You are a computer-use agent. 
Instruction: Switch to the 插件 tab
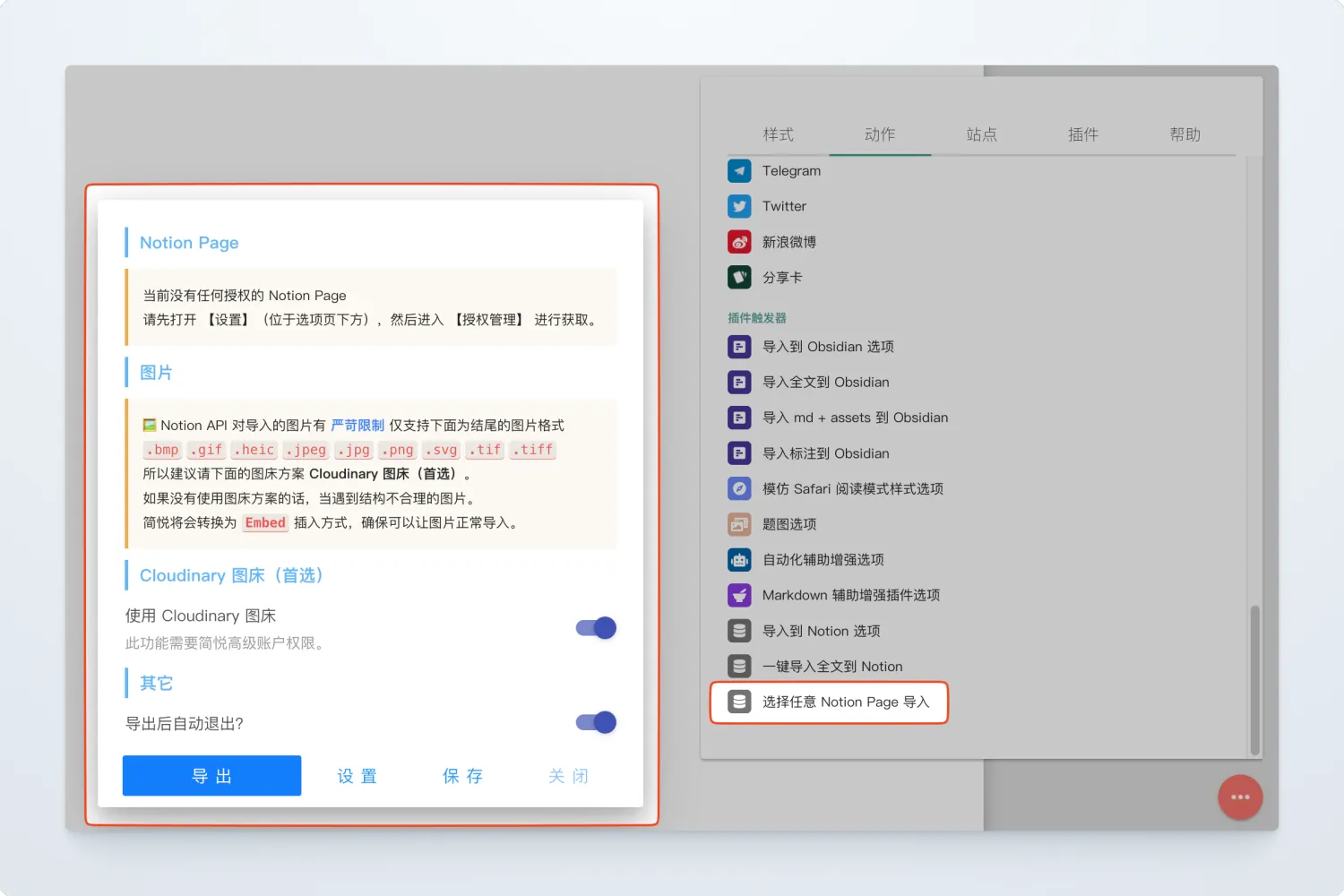tap(1083, 134)
